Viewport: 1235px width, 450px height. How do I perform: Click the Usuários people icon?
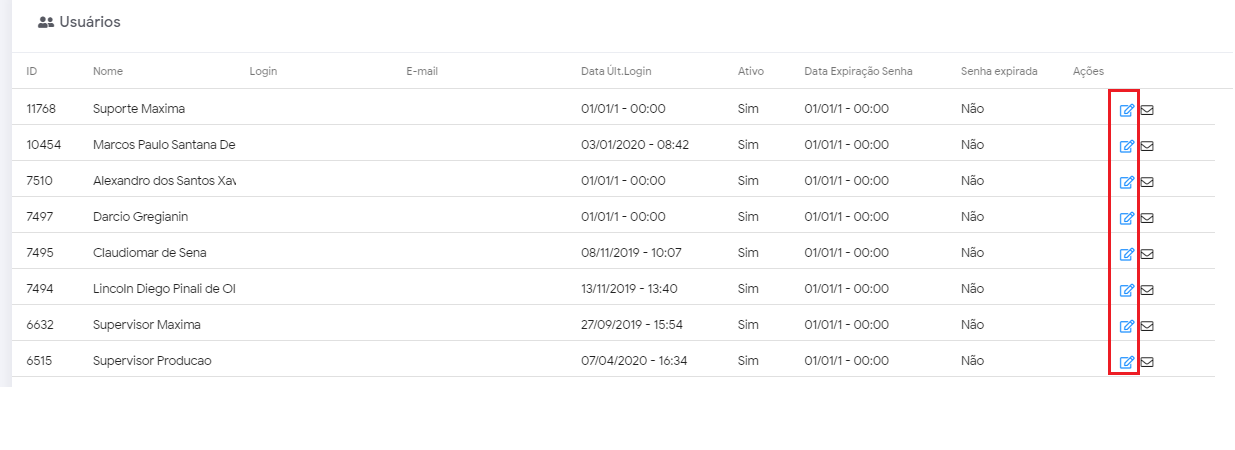click(x=45, y=22)
